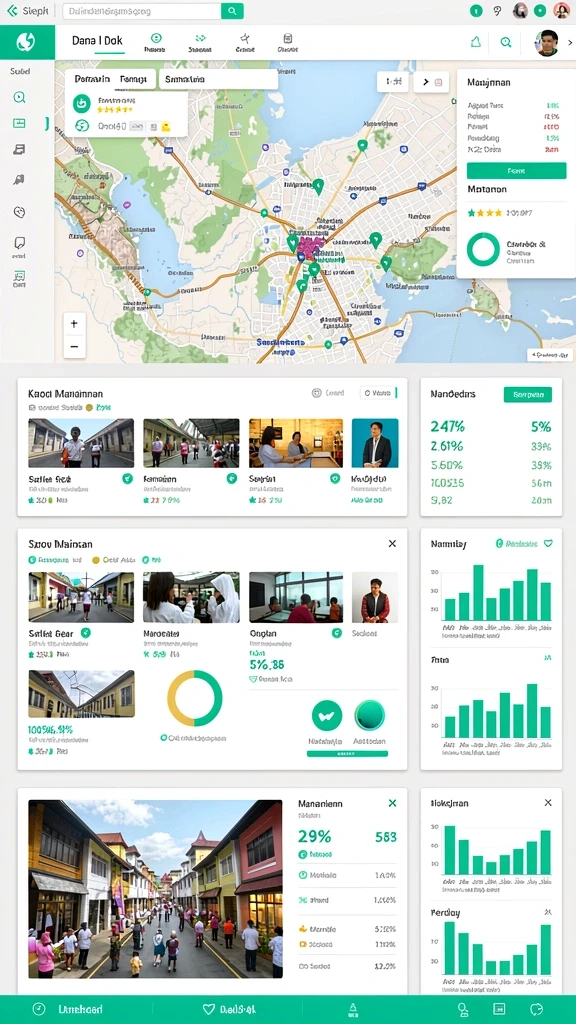This screenshot has width=576, height=1024.
Task: Close the Szou Maintan panel
Action: [x=392, y=543]
